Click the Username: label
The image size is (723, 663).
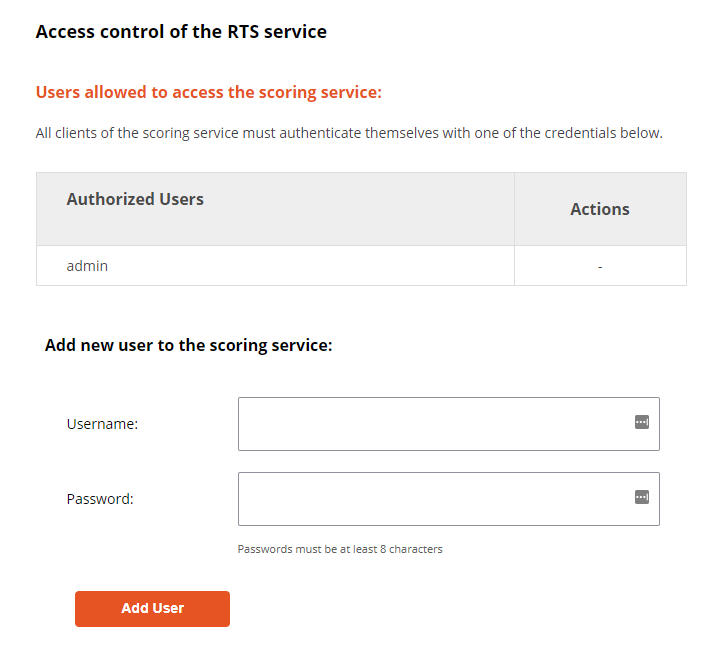pos(102,424)
